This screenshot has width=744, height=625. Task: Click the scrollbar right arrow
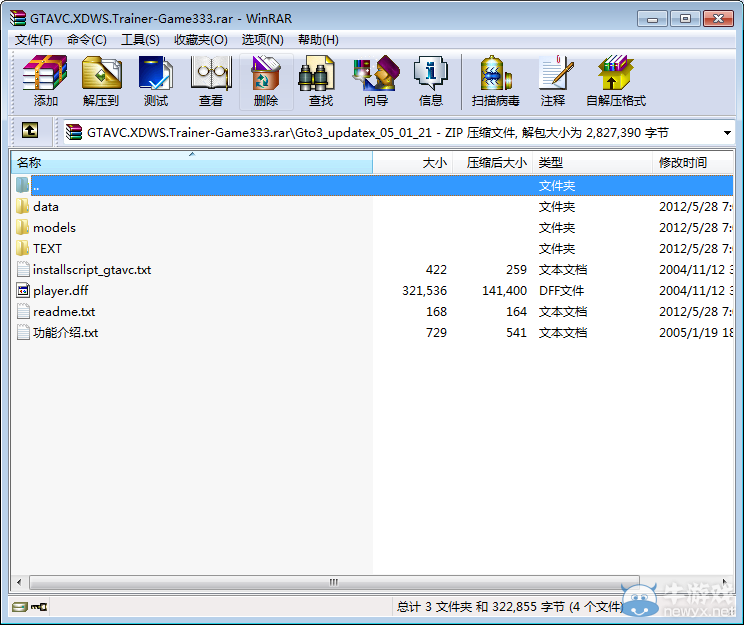(x=725, y=581)
